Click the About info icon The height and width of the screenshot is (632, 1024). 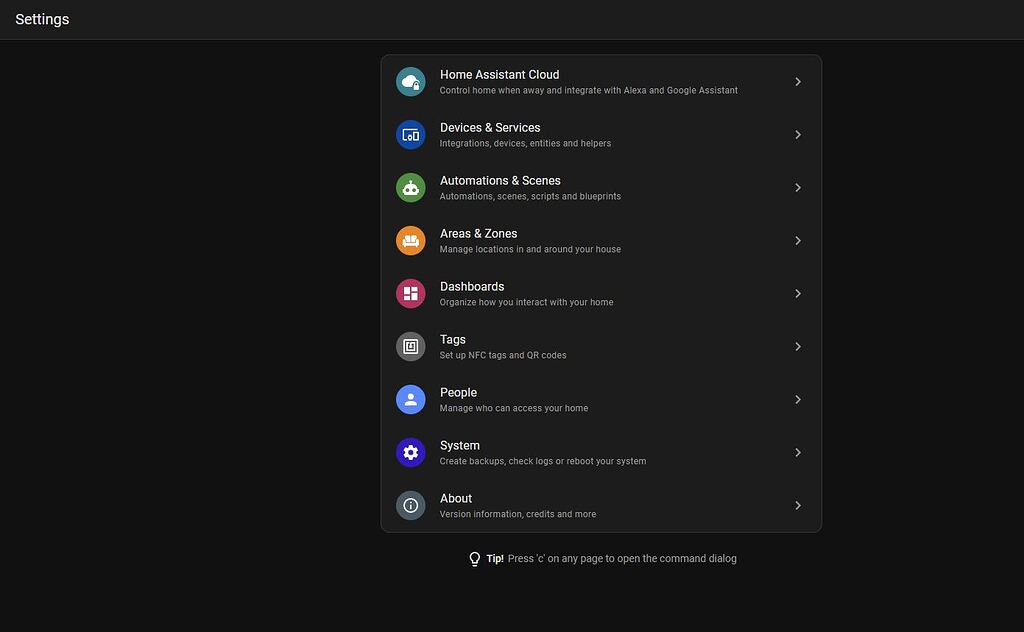[410, 505]
